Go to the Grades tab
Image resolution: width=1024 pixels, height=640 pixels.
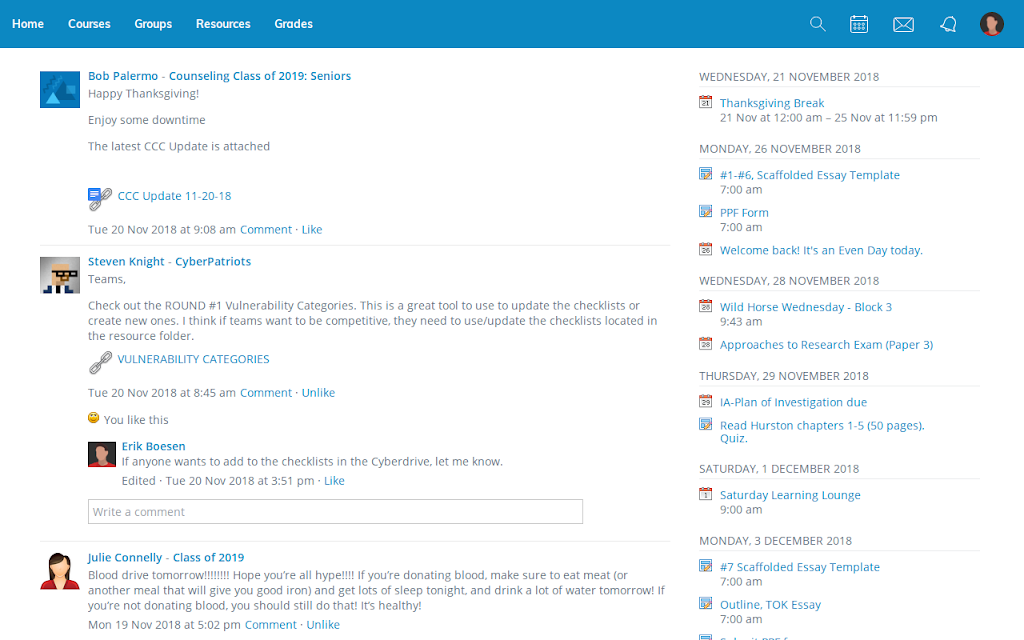coord(293,24)
